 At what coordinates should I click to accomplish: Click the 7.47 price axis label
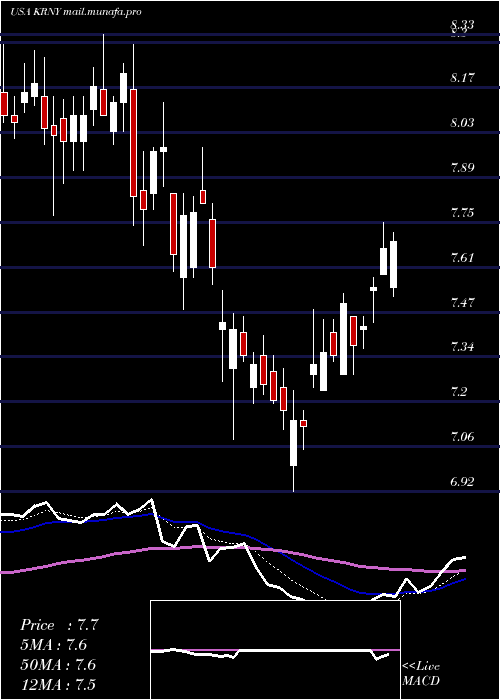(x=462, y=303)
